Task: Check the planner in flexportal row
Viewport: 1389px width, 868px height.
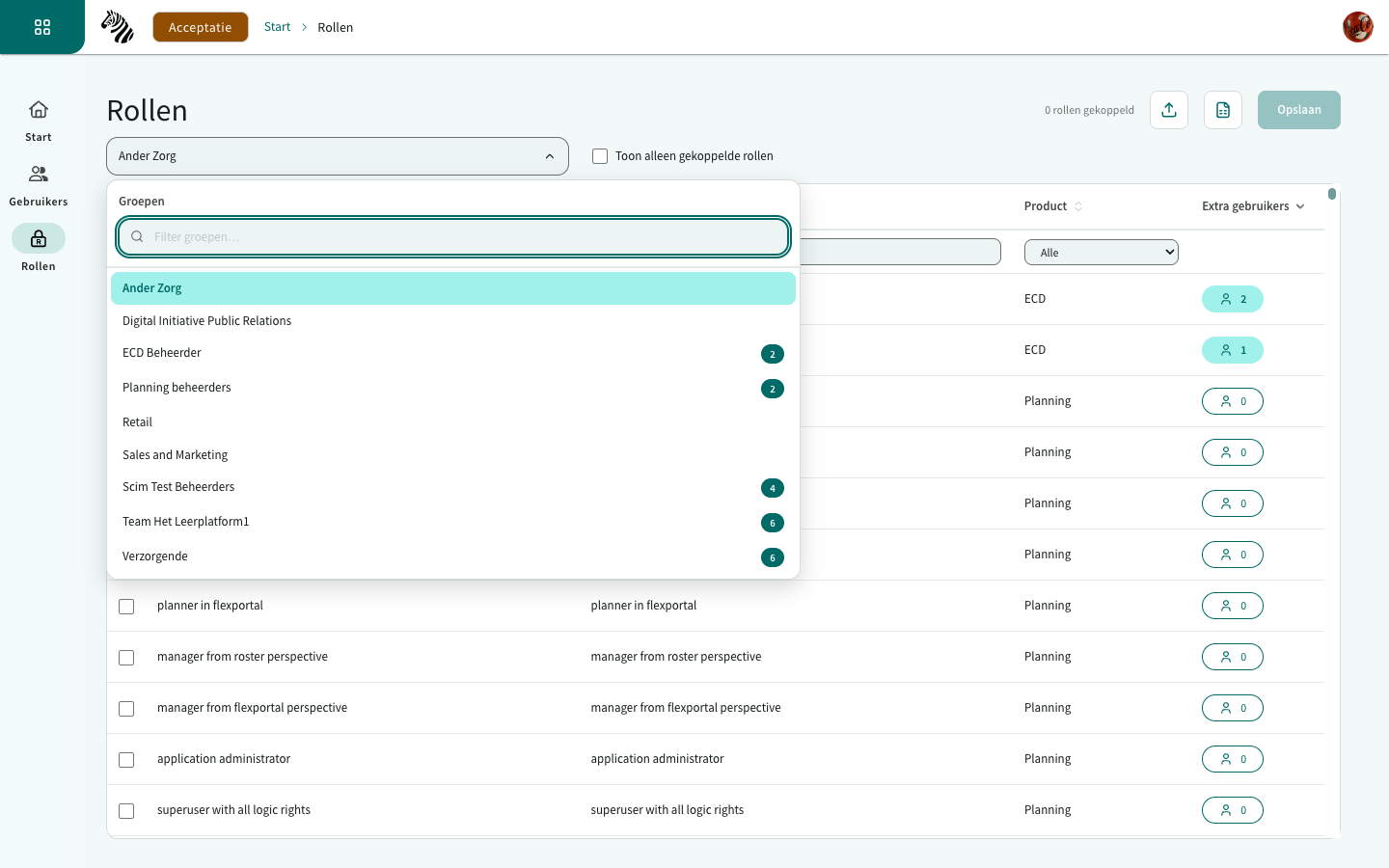Action: [126, 607]
